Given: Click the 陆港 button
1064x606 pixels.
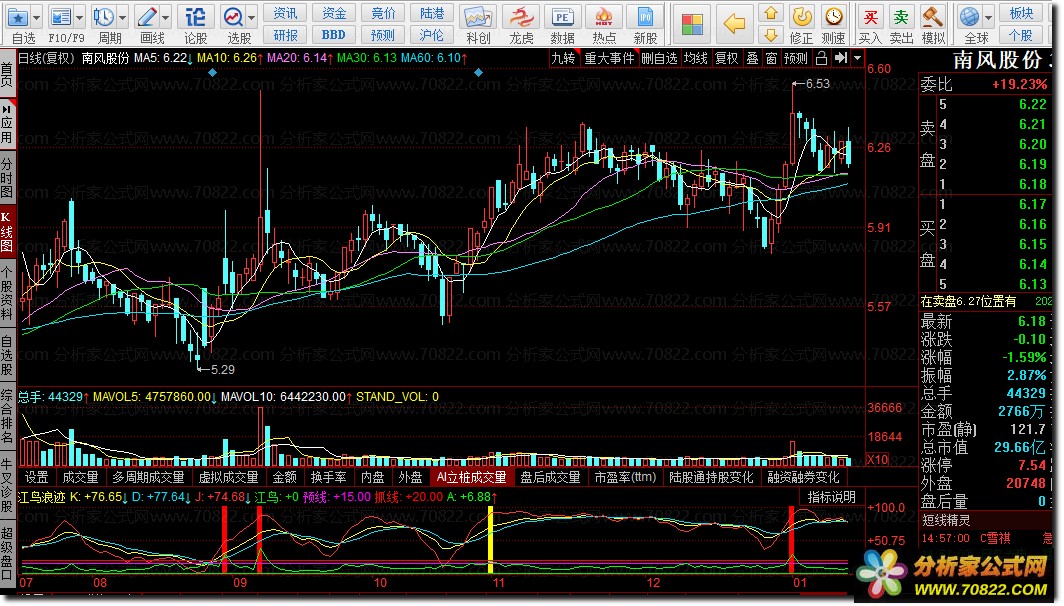Looking at the screenshot, I should (x=432, y=13).
